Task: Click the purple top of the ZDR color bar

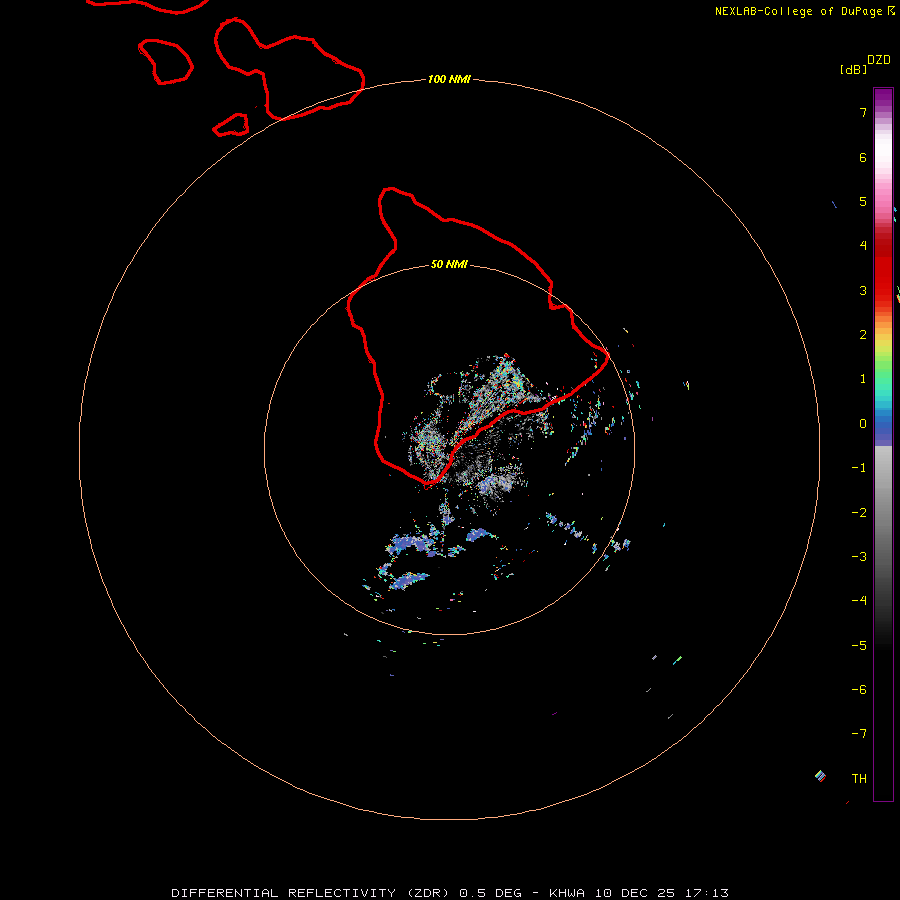Action: pyautogui.click(x=883, y=96)
